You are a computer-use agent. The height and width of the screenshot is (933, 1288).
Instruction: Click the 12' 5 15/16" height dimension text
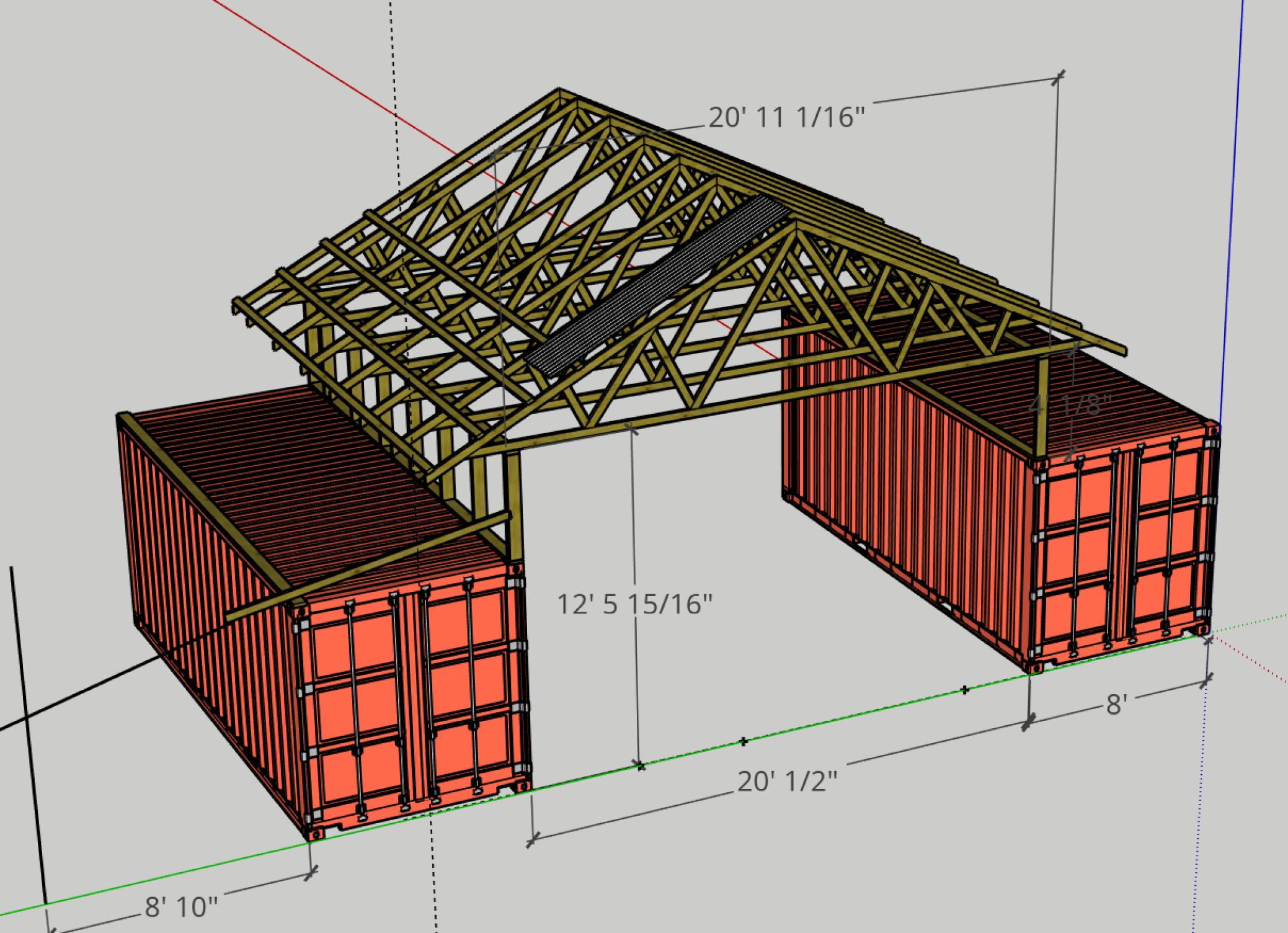click(636, 604)
